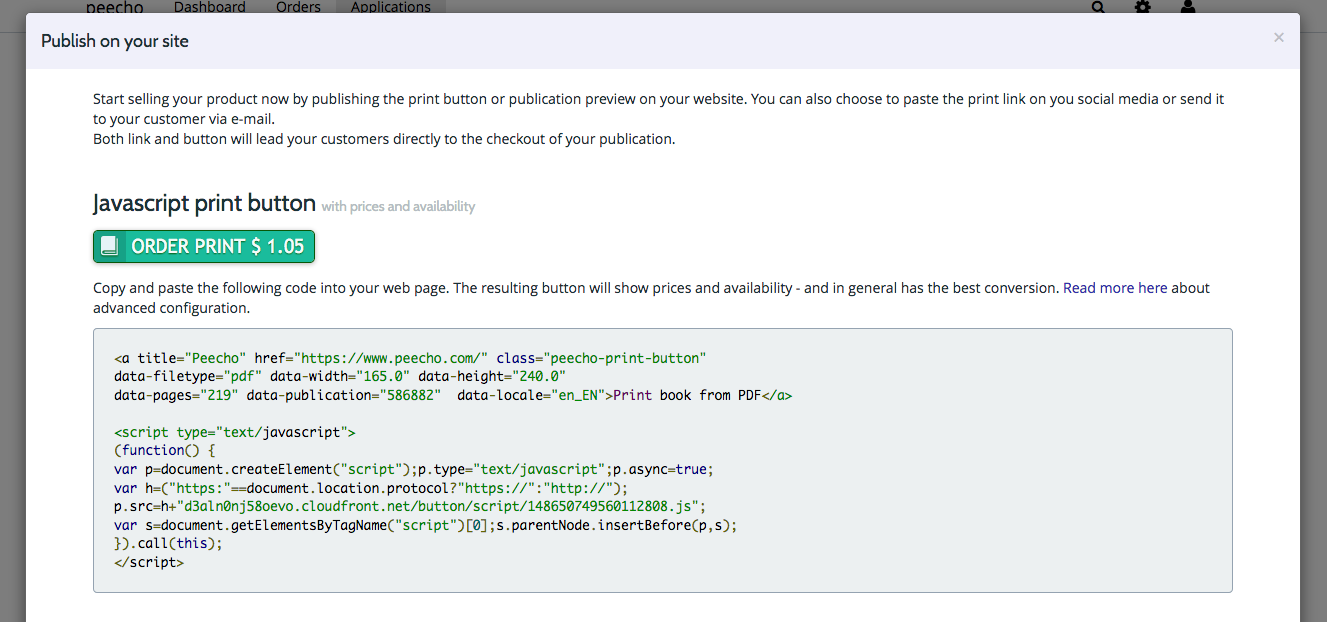This screenshot has width=1327, height=622.
Task: Click the book icon on Order Print button
Action: 110,246
